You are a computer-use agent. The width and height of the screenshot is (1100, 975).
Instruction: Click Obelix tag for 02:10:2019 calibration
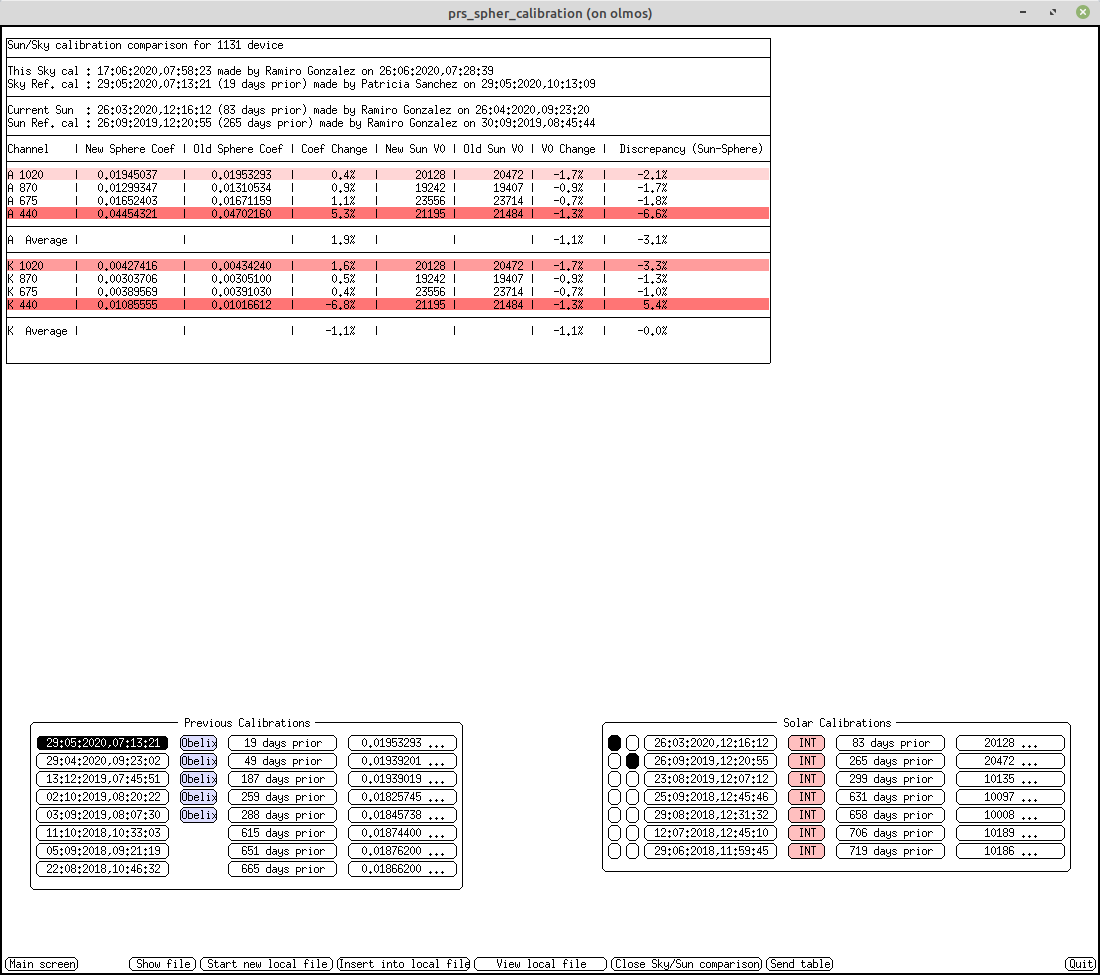pos(199,797)
